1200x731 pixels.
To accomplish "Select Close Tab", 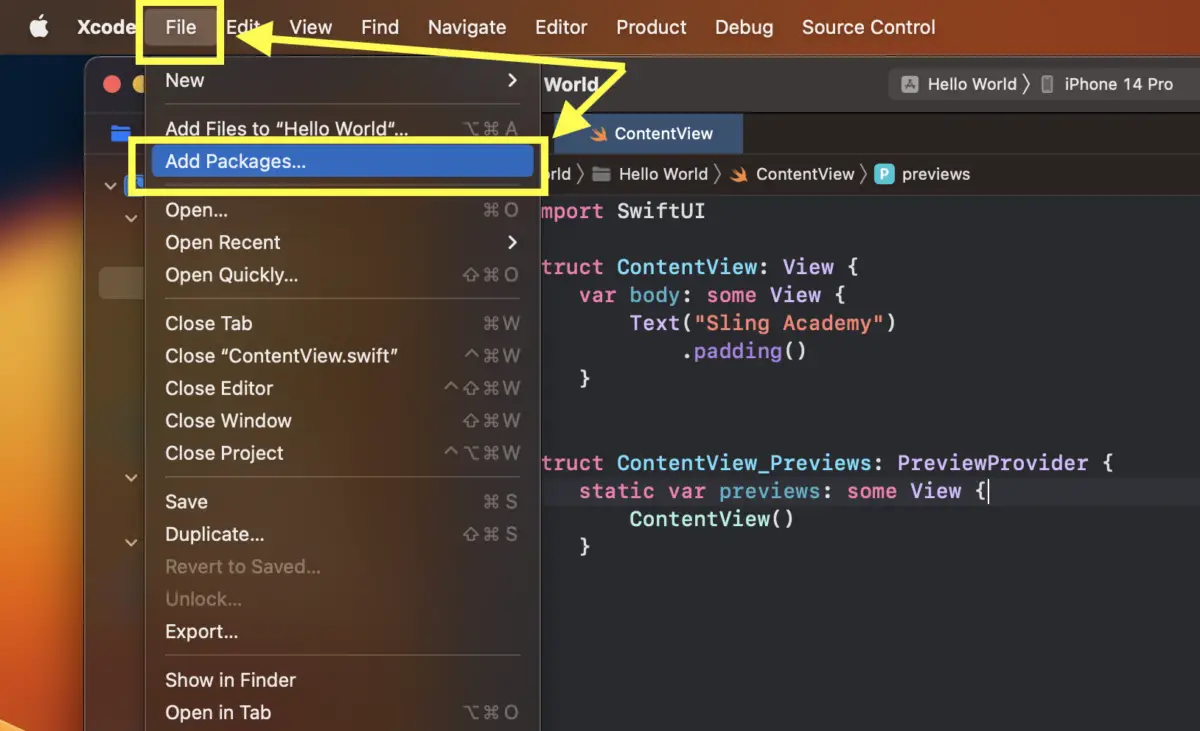I will pos(342,323).
